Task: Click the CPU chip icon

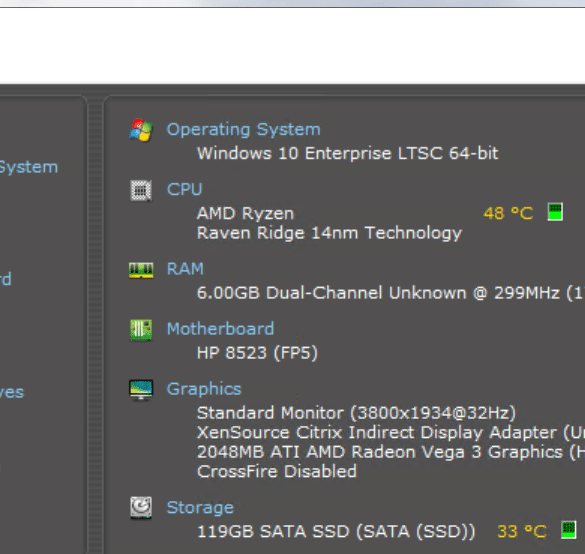Action: pos(141,190)
